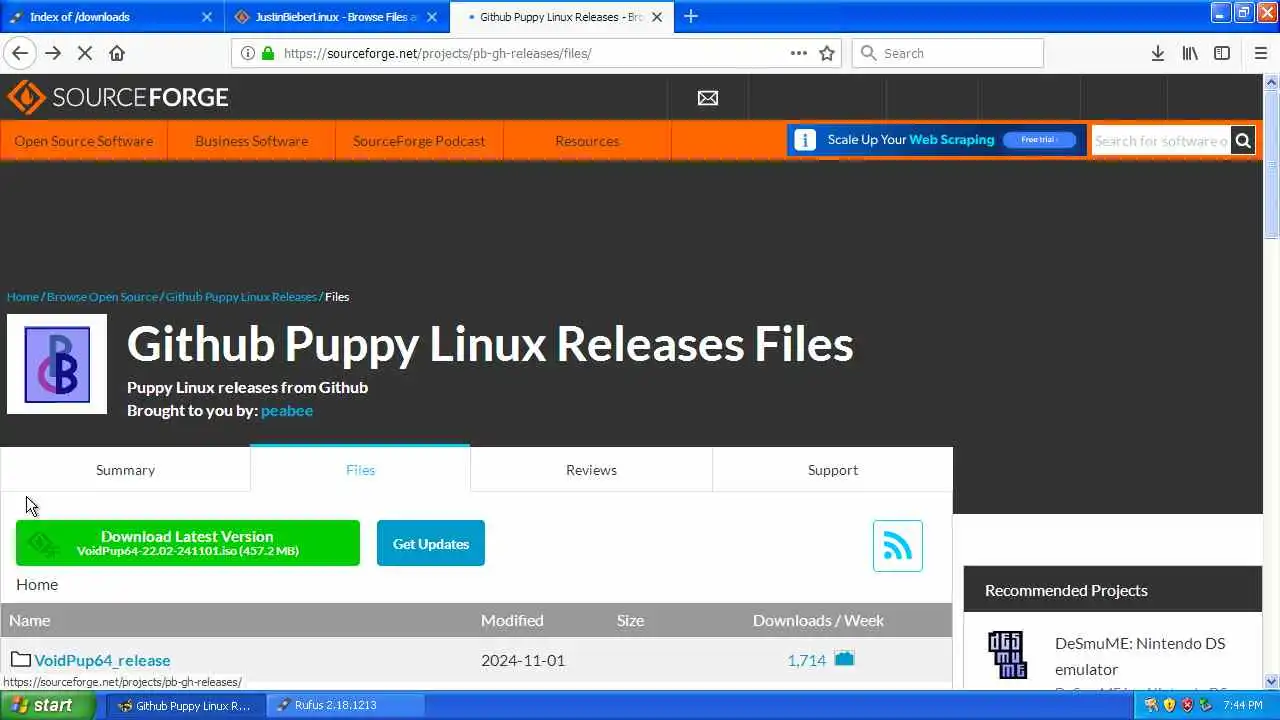
Task: Click Browse Open Source breadcrumb
Action: (x=102, y=297)
